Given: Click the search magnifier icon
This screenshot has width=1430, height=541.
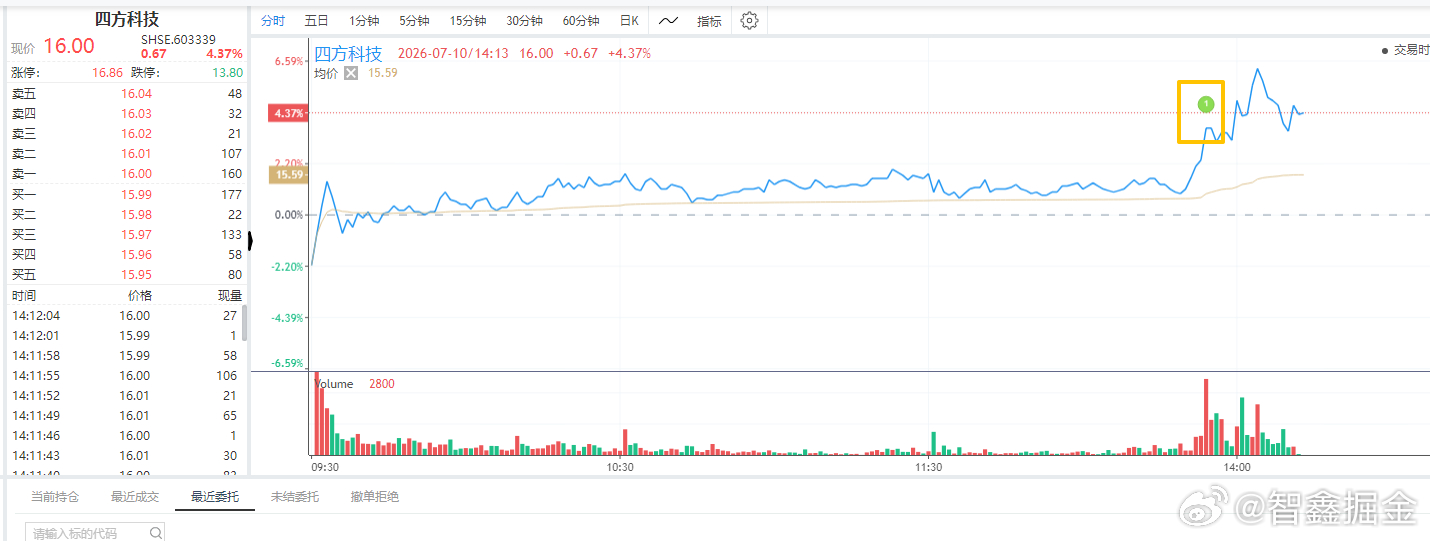Looking at the screenshot, I should [156, 533].
